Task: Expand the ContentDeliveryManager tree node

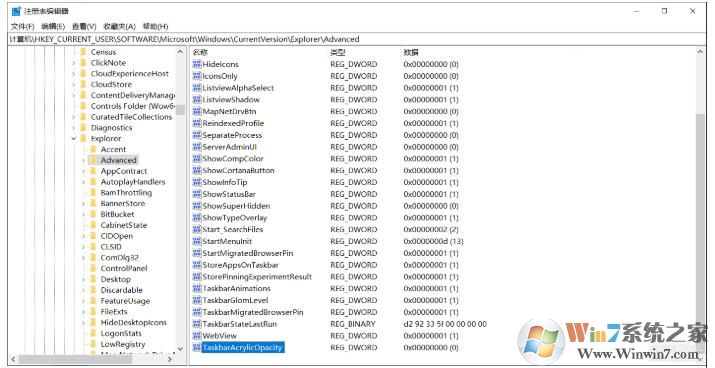Action: [x=73, y=95]
